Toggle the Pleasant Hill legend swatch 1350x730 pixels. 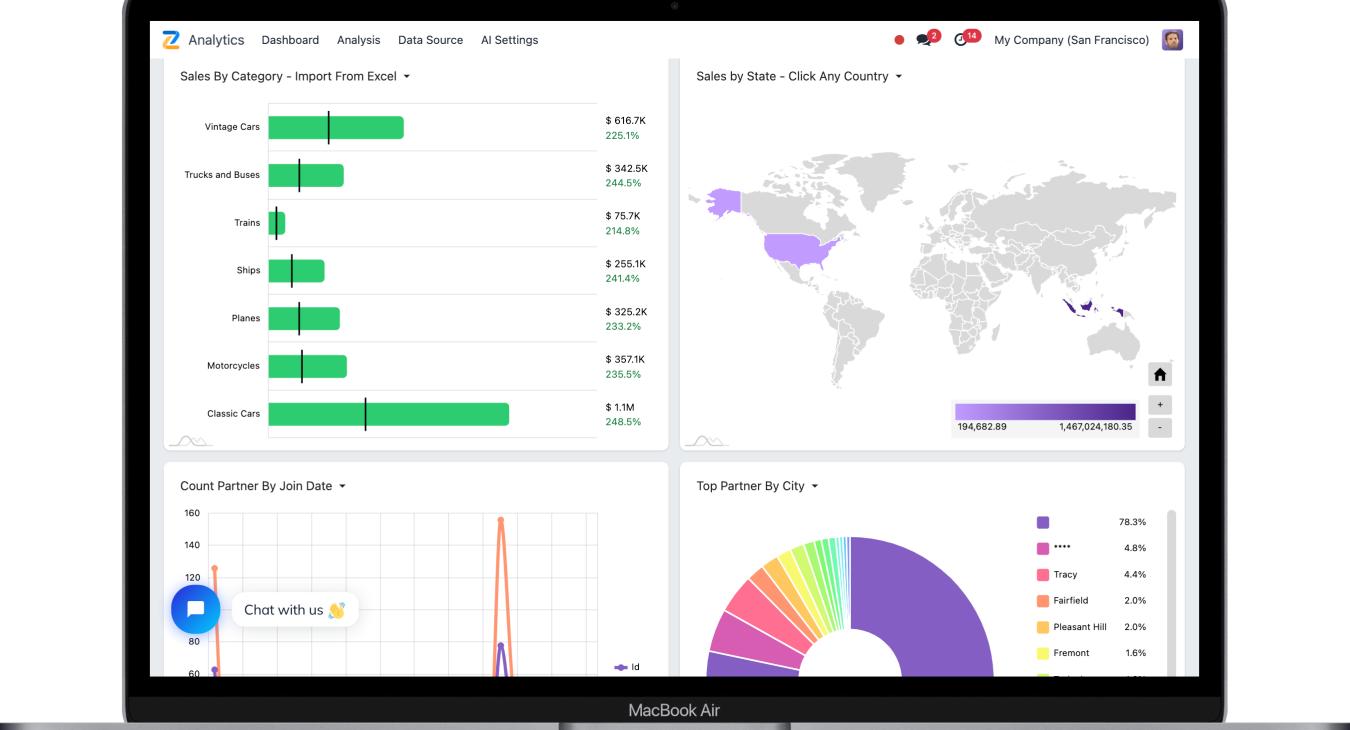pyautogui.click(x=1043, y=627)
